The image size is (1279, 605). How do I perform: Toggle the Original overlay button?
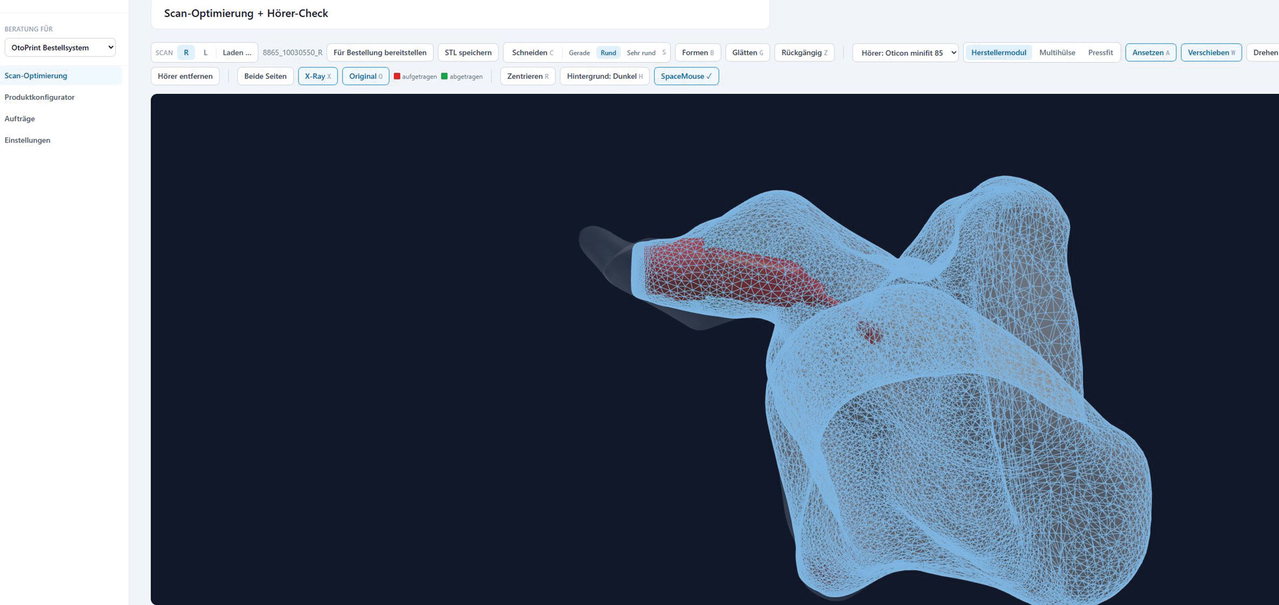point(366,76)
